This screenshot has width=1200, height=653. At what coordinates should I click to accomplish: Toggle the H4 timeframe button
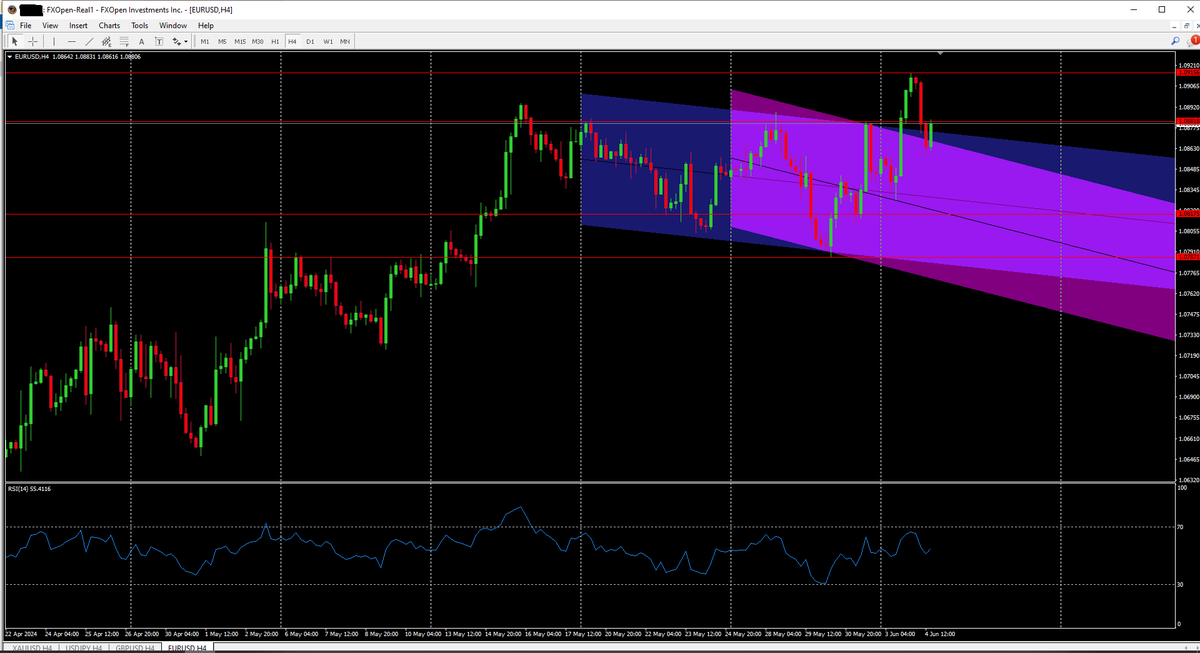click(x=292, y=41)
